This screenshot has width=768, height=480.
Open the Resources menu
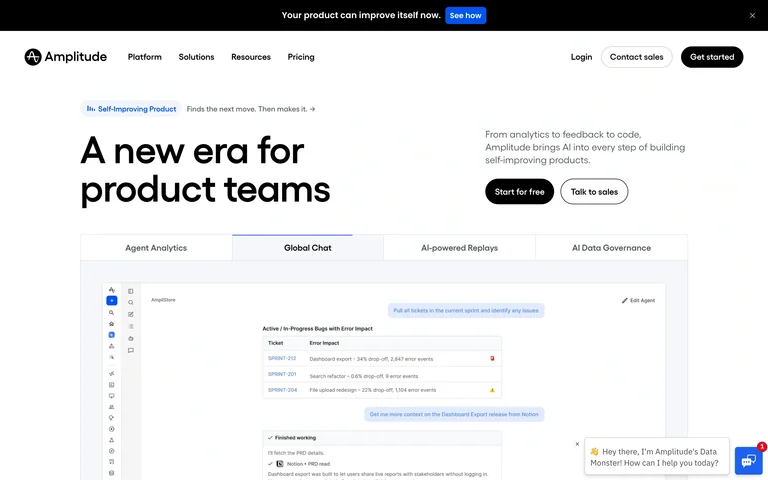coord(251,57)
